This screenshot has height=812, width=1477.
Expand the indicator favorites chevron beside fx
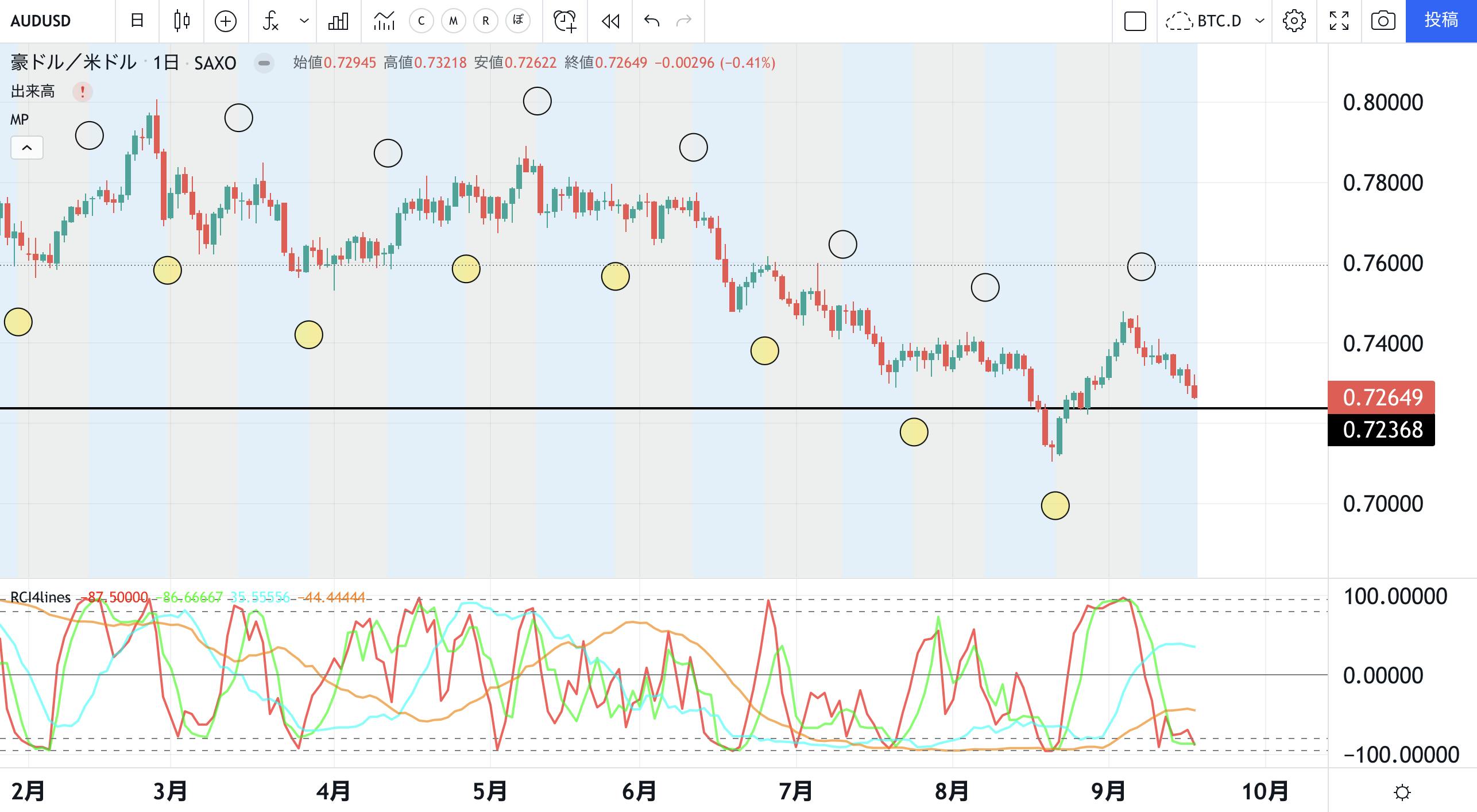304,21
